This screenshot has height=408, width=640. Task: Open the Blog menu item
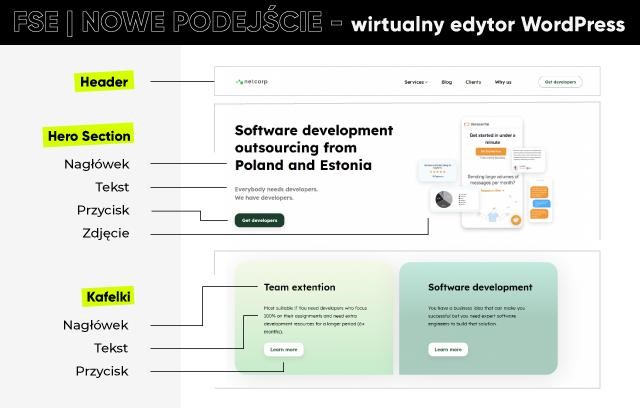(x=446, y=82)
